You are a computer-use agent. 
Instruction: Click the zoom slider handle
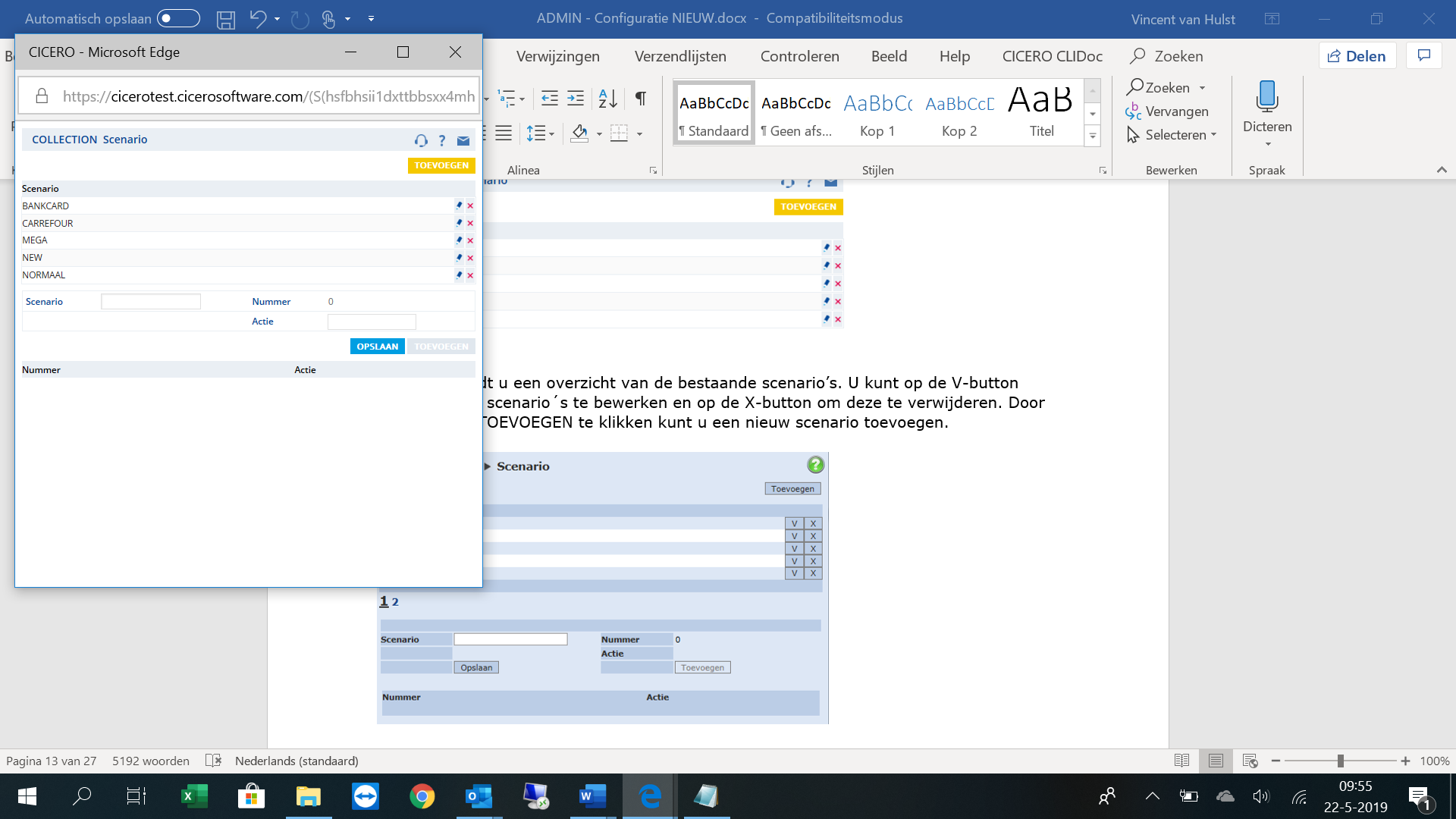1341,761
